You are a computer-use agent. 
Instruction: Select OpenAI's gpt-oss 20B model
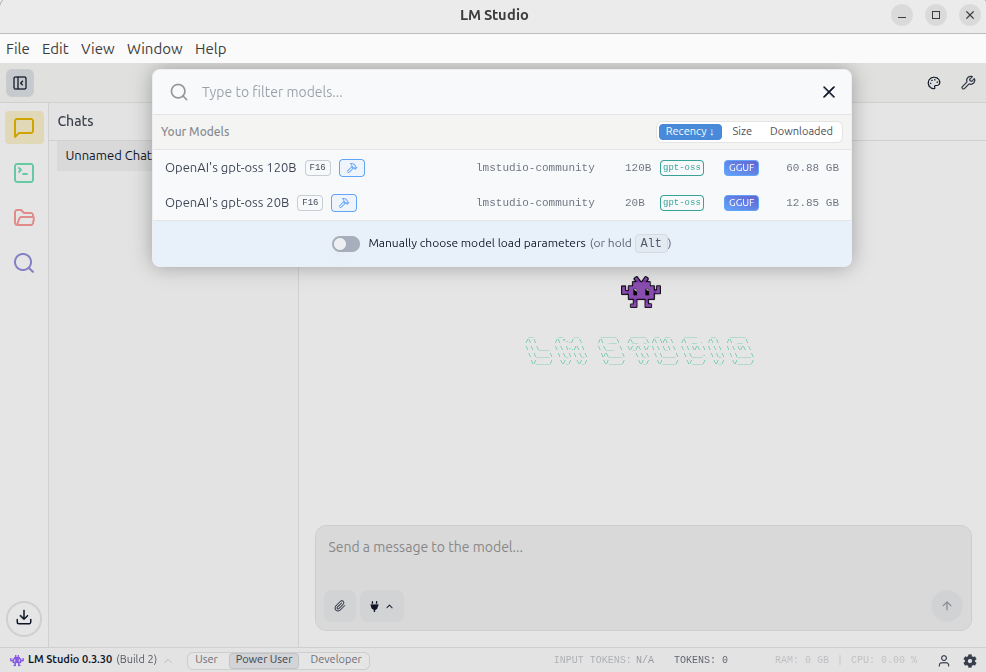227,203
